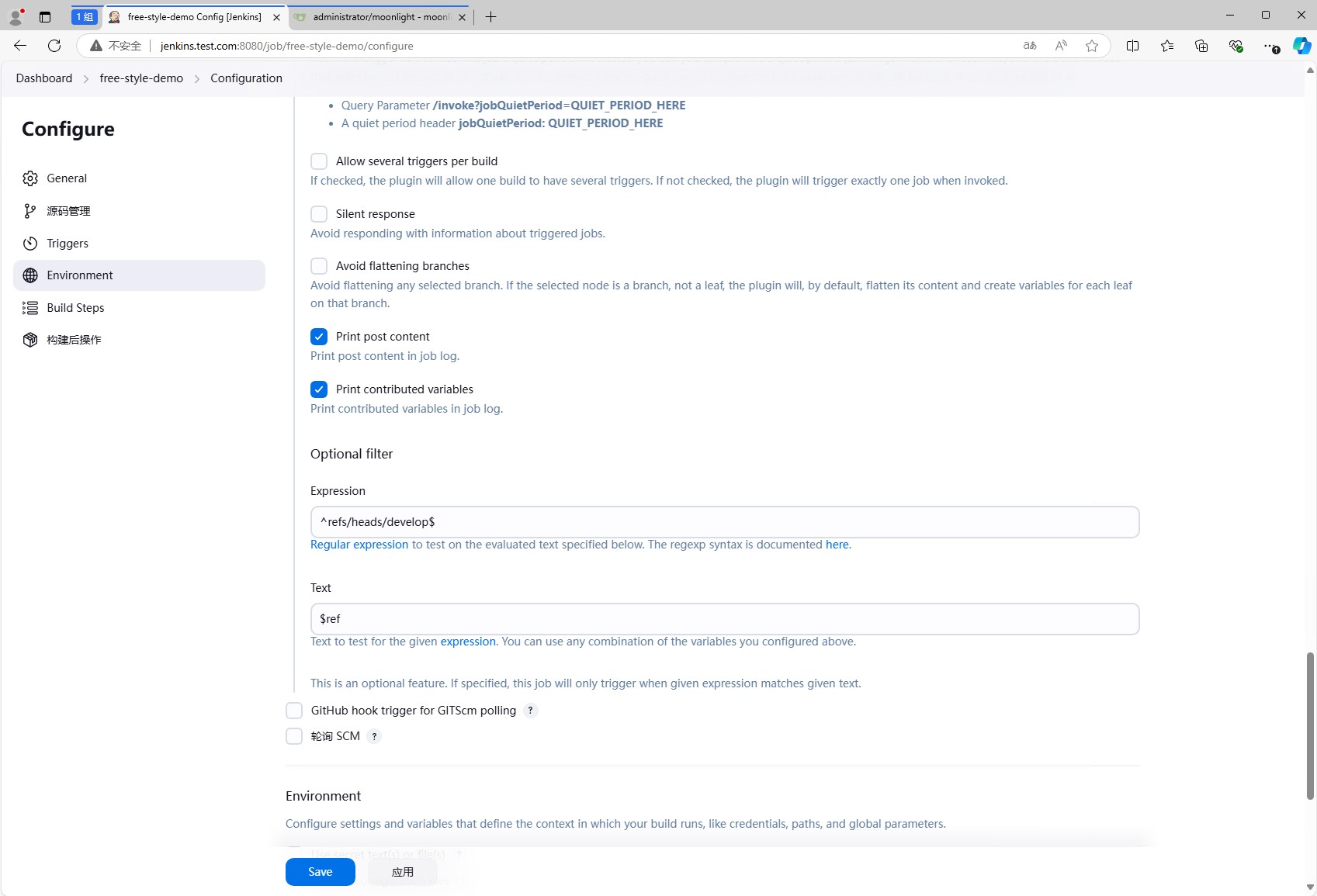Image resolution: width=1317 pixels, height=896 pixels.
Task: Open the Regular expression link
Action: 359,545
